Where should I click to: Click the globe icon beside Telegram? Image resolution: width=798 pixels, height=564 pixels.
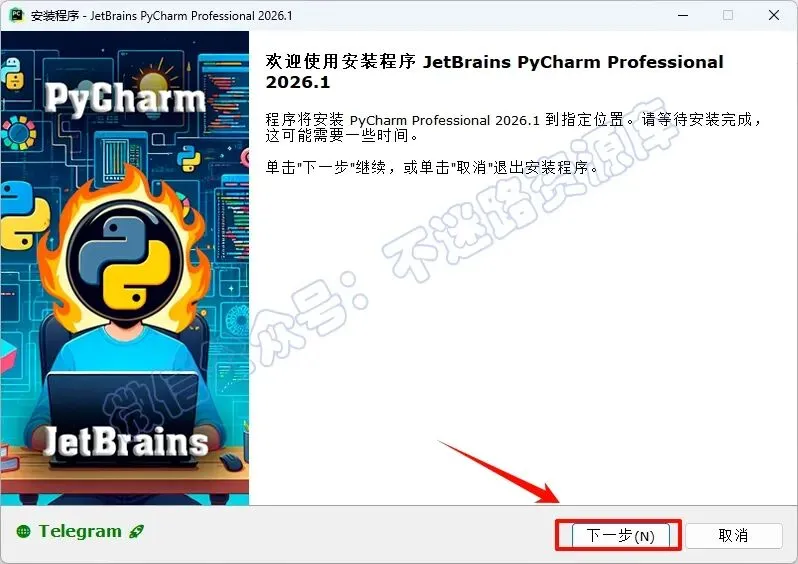point(23,532)
